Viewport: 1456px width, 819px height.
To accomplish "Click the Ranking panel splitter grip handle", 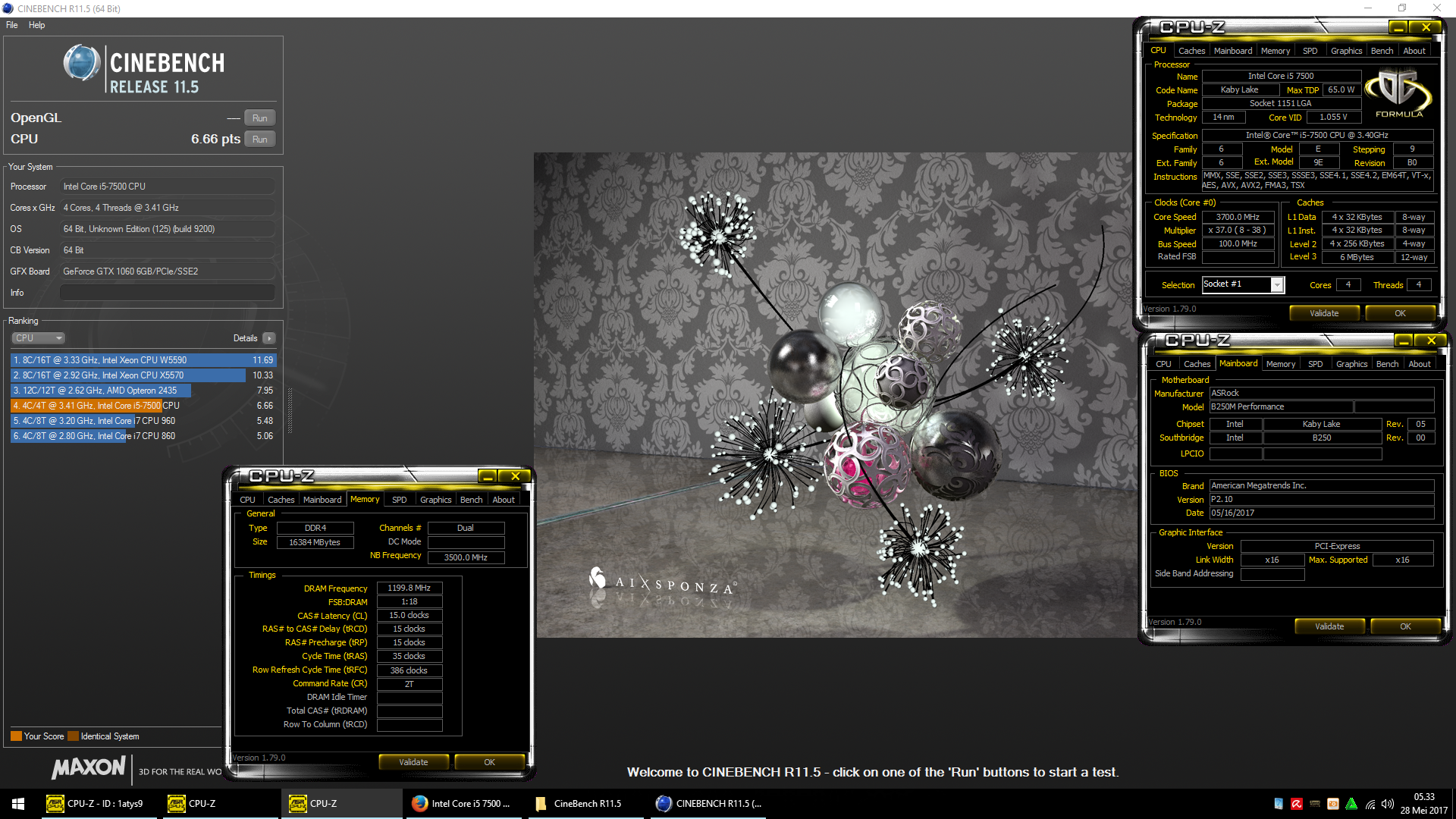I will click(x=290, y=411).
